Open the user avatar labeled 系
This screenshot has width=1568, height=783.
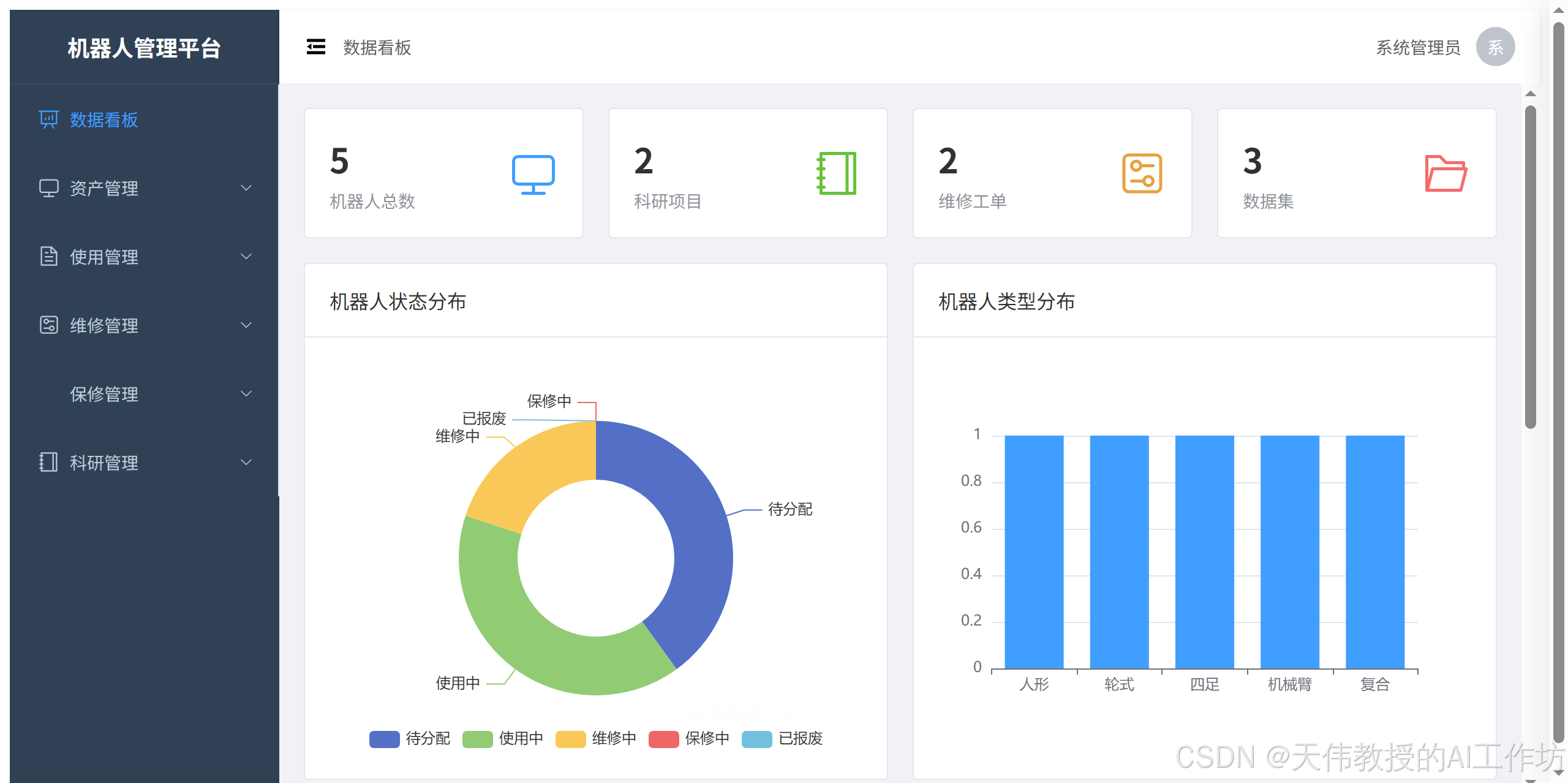click(1496, 47)
